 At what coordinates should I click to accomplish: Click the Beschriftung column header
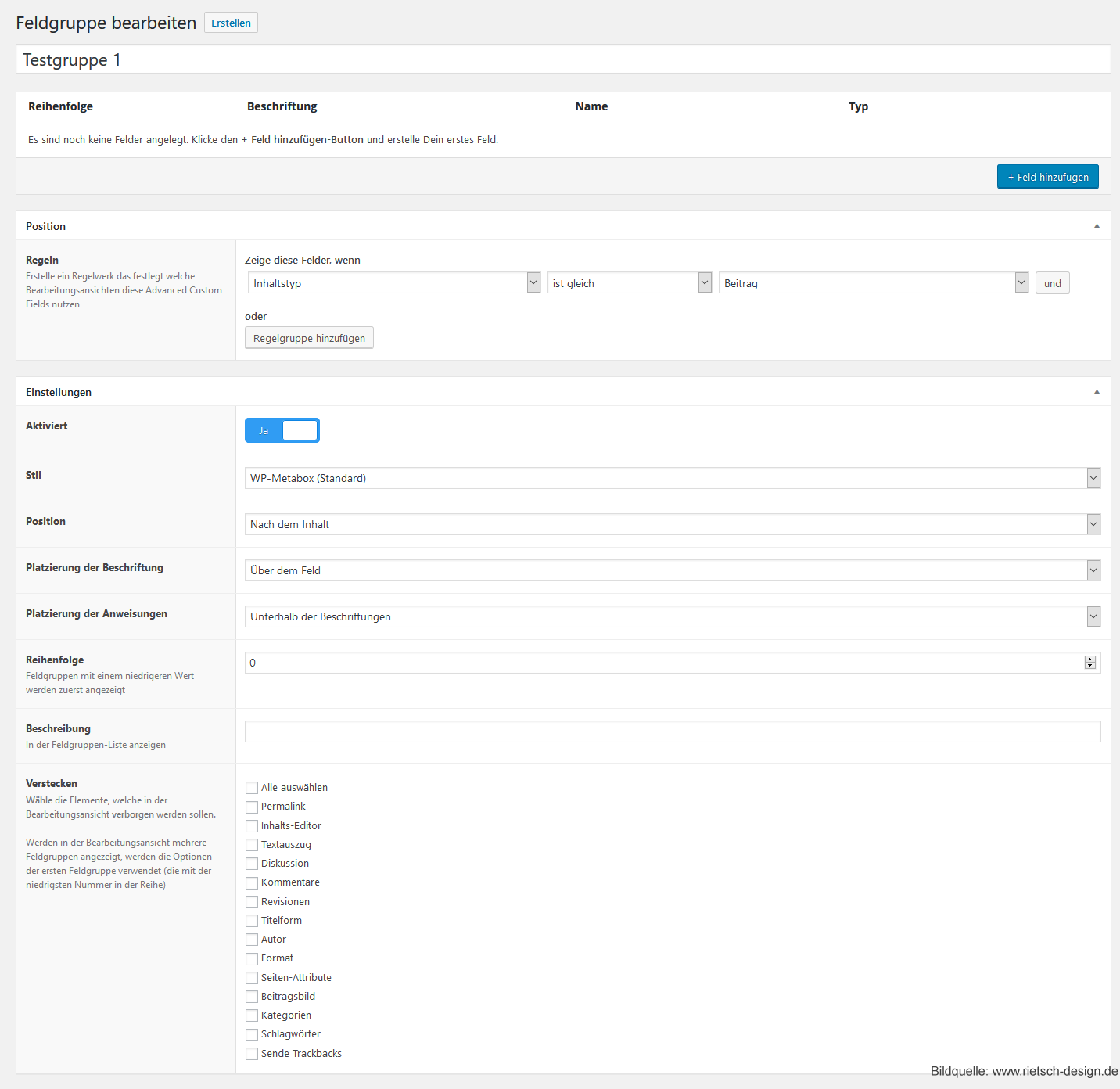coord(282,106)
